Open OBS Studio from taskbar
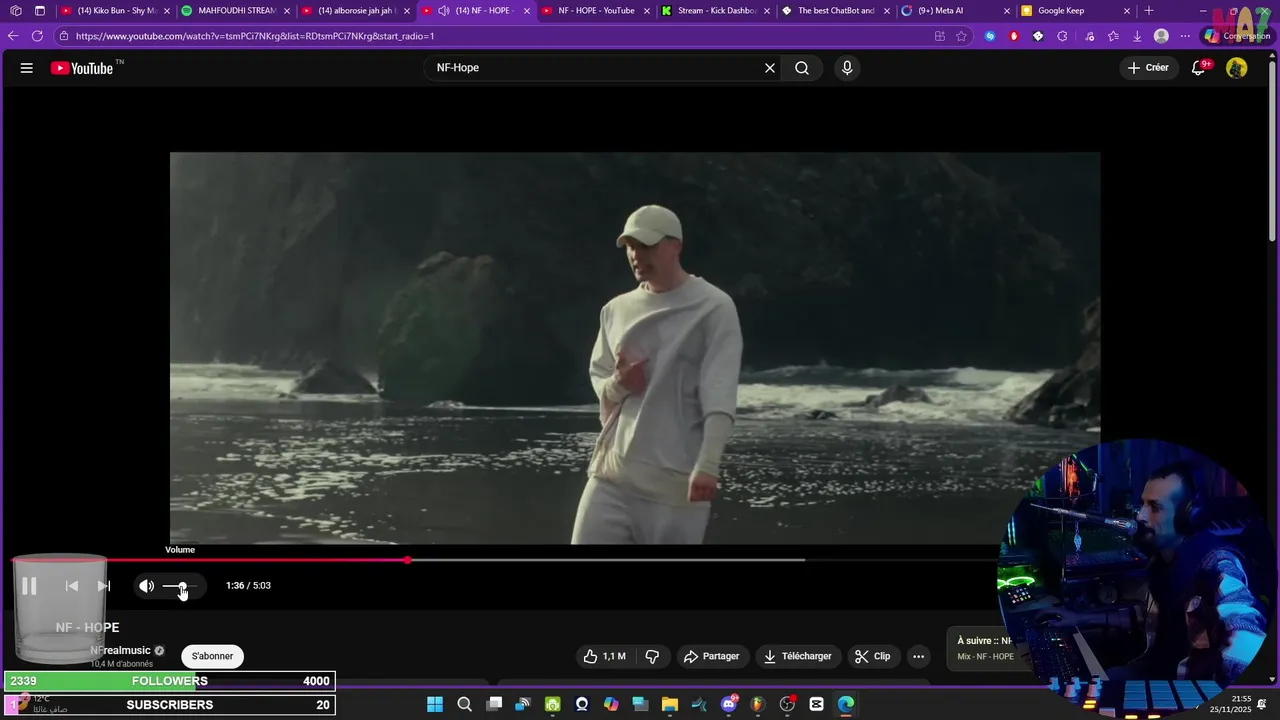The height and width of the screenshot is (720, 1280). coord(787,704)
